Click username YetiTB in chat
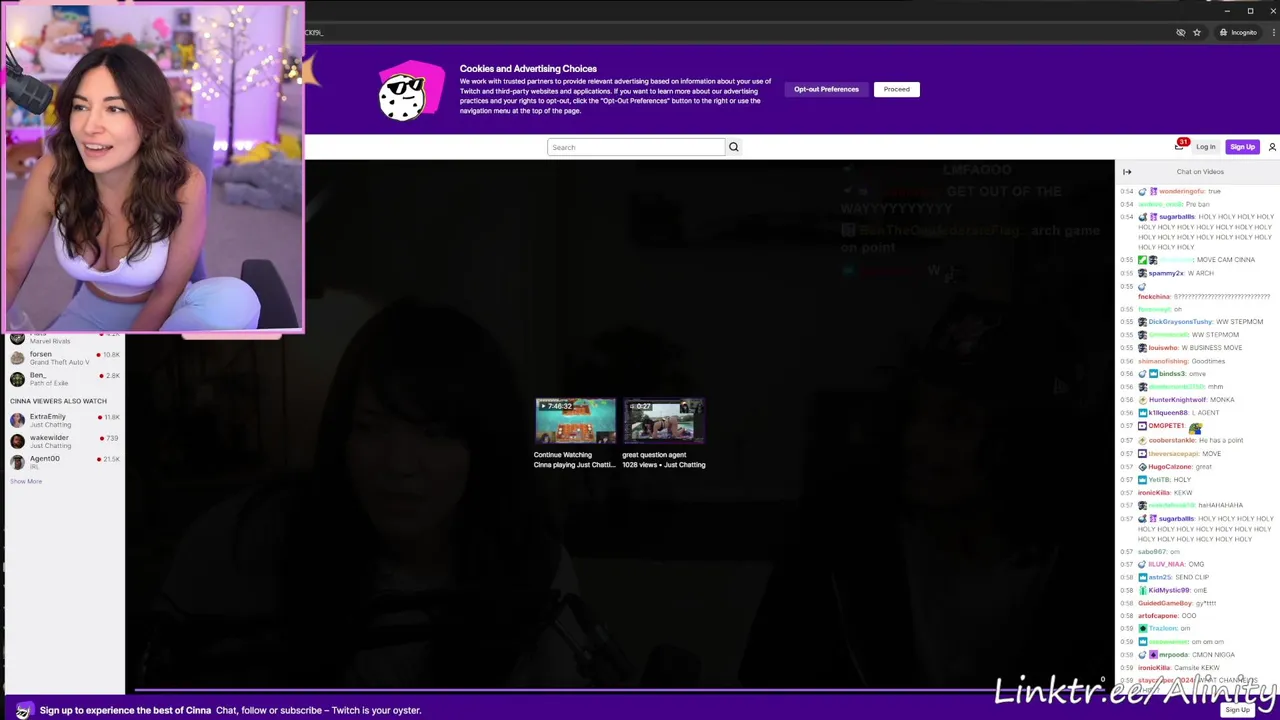The width and height of the screenshot is (1280, 720). coord(1159,480)
